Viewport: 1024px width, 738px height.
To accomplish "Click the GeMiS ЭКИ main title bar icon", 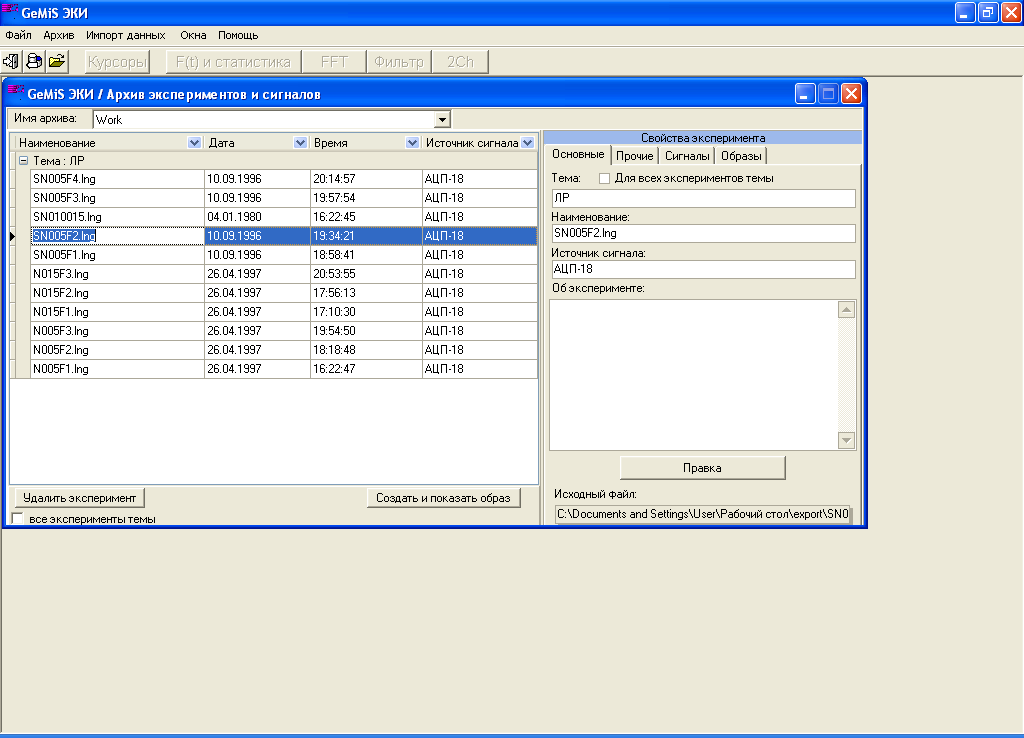I will pyautogui.click(x=10, y=12).
